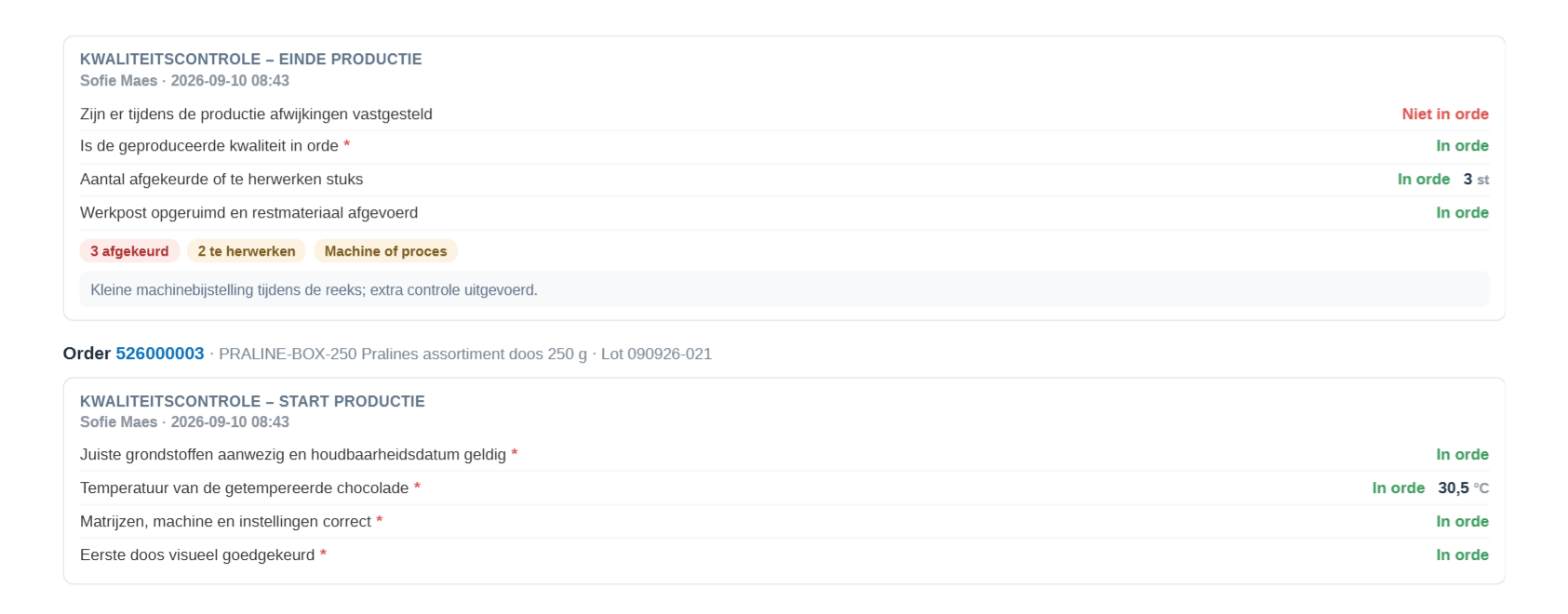1568x614 pixels.
Task: Select "Werkpost opgeruimd en restmateriaal afgevoerd" label
Action: click(x=248, y=212)
